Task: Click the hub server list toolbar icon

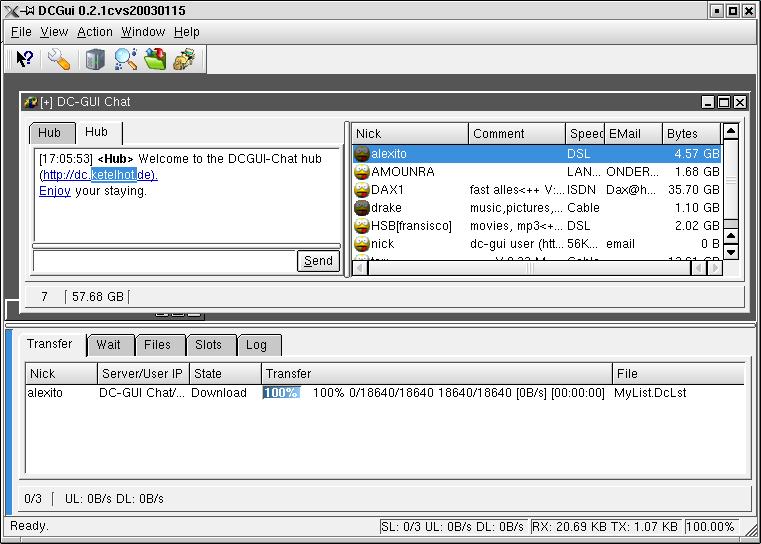Action: point(95,60)
